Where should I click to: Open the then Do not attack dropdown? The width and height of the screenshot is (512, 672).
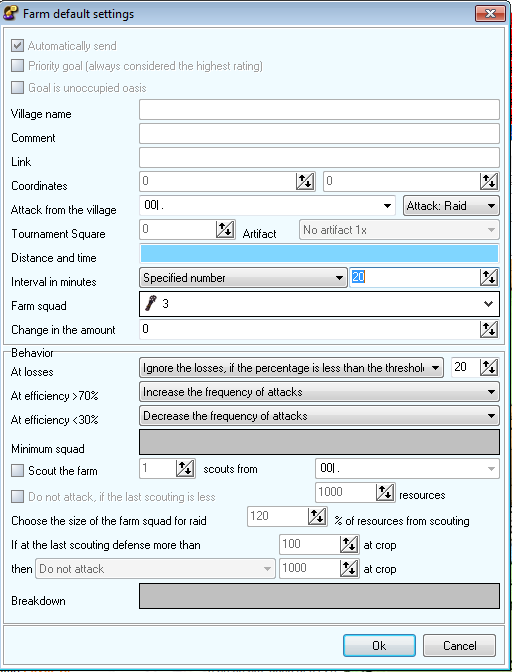(155, 569)
